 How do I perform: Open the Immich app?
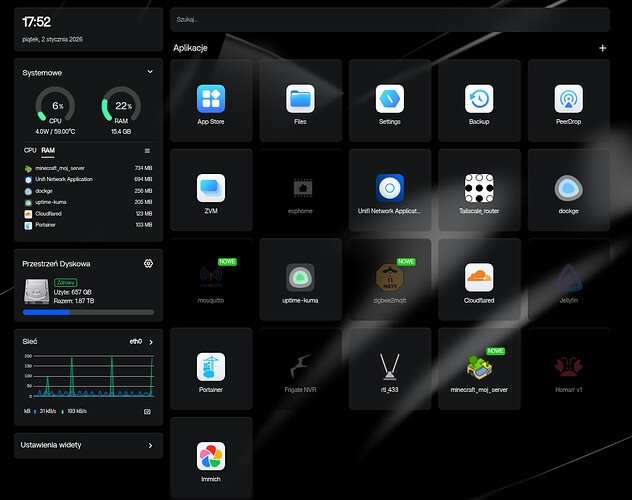tap(211, 456)
